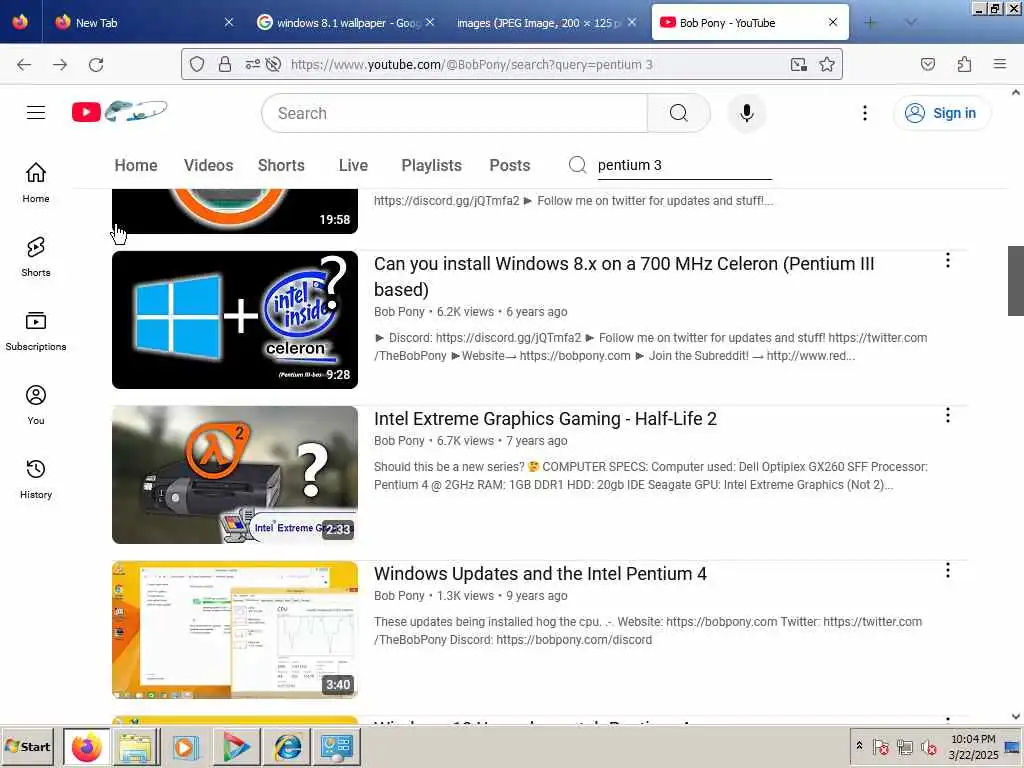The image size is (1024, 768).
Task: Reload the current page
Action: point(96,64)
